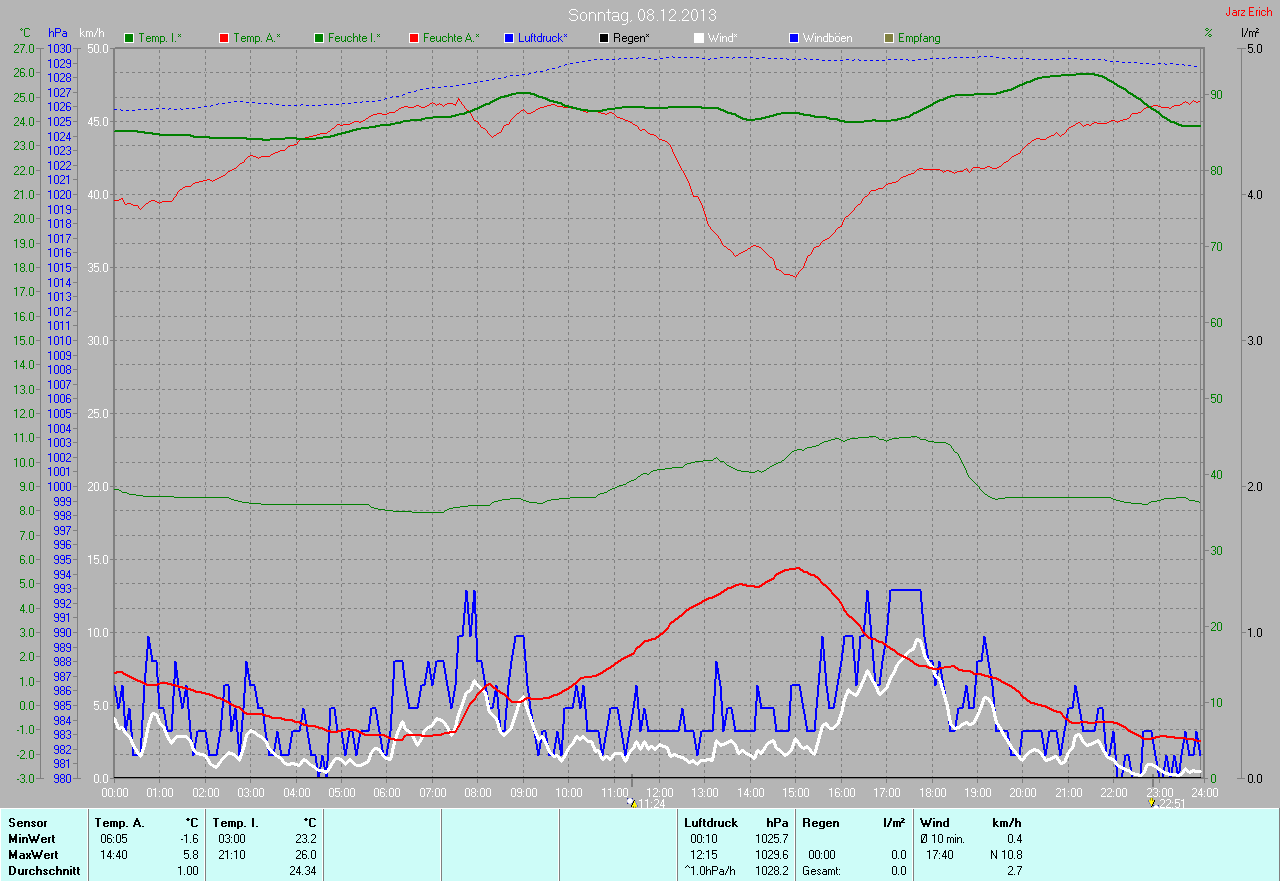This screenshot has width=1280, height=881.
Task: Click the N 10.8 wind gust value
Action: click(x=1004, y=855)
